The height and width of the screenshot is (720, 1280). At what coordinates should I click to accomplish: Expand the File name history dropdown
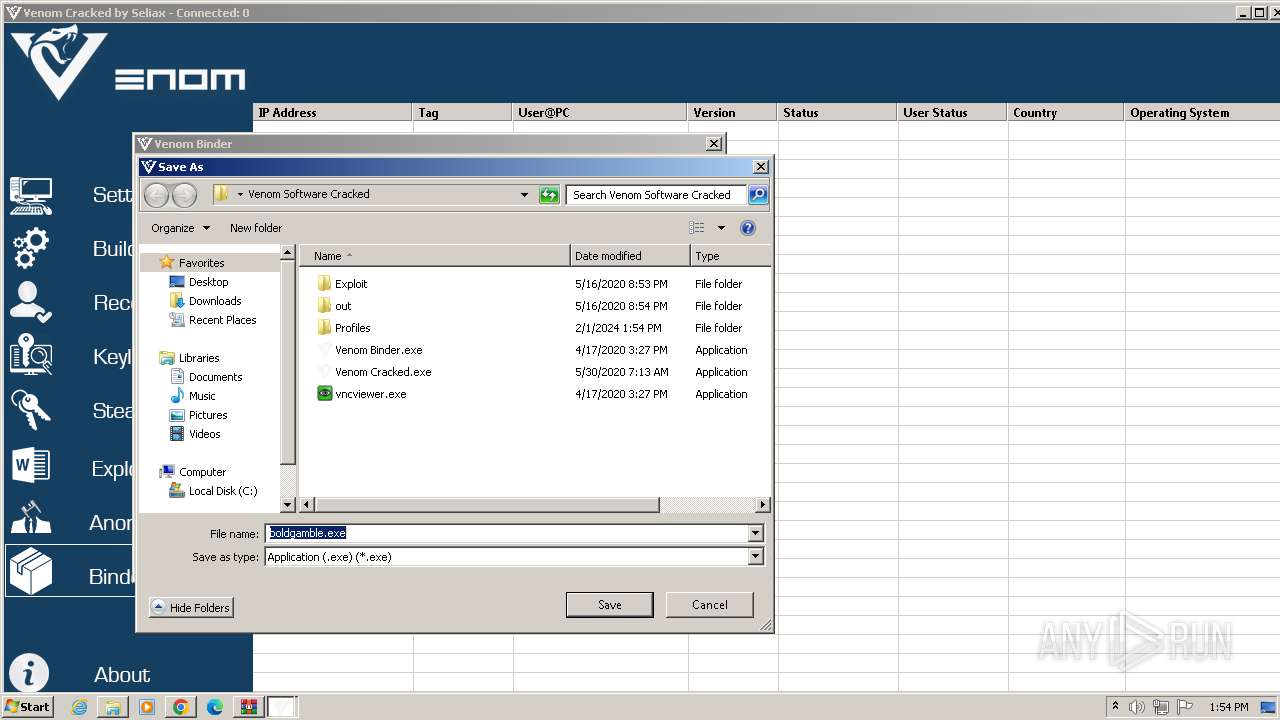click(x=756, y=534)
